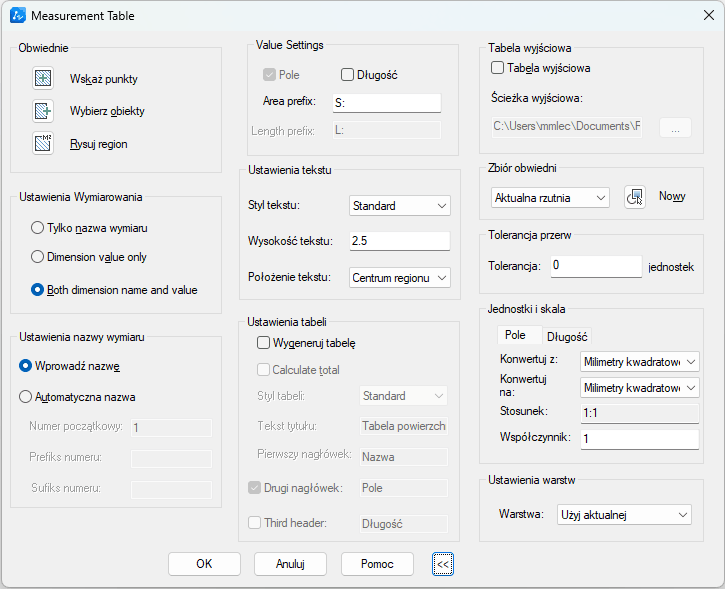Open the Warstwa layer dropdown
The height and width of the screenshot is (589, 725).
[623, 515]
